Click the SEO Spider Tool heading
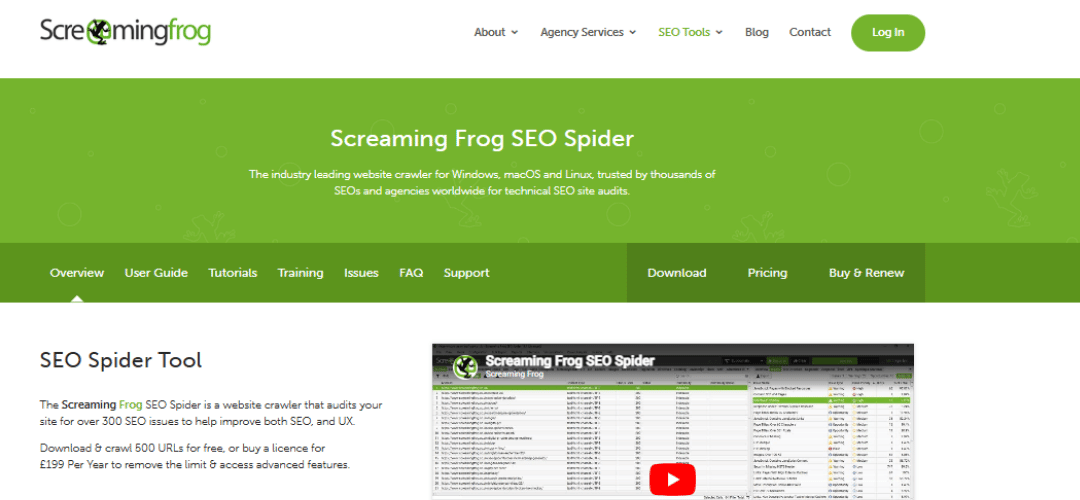 click(121, 360)
